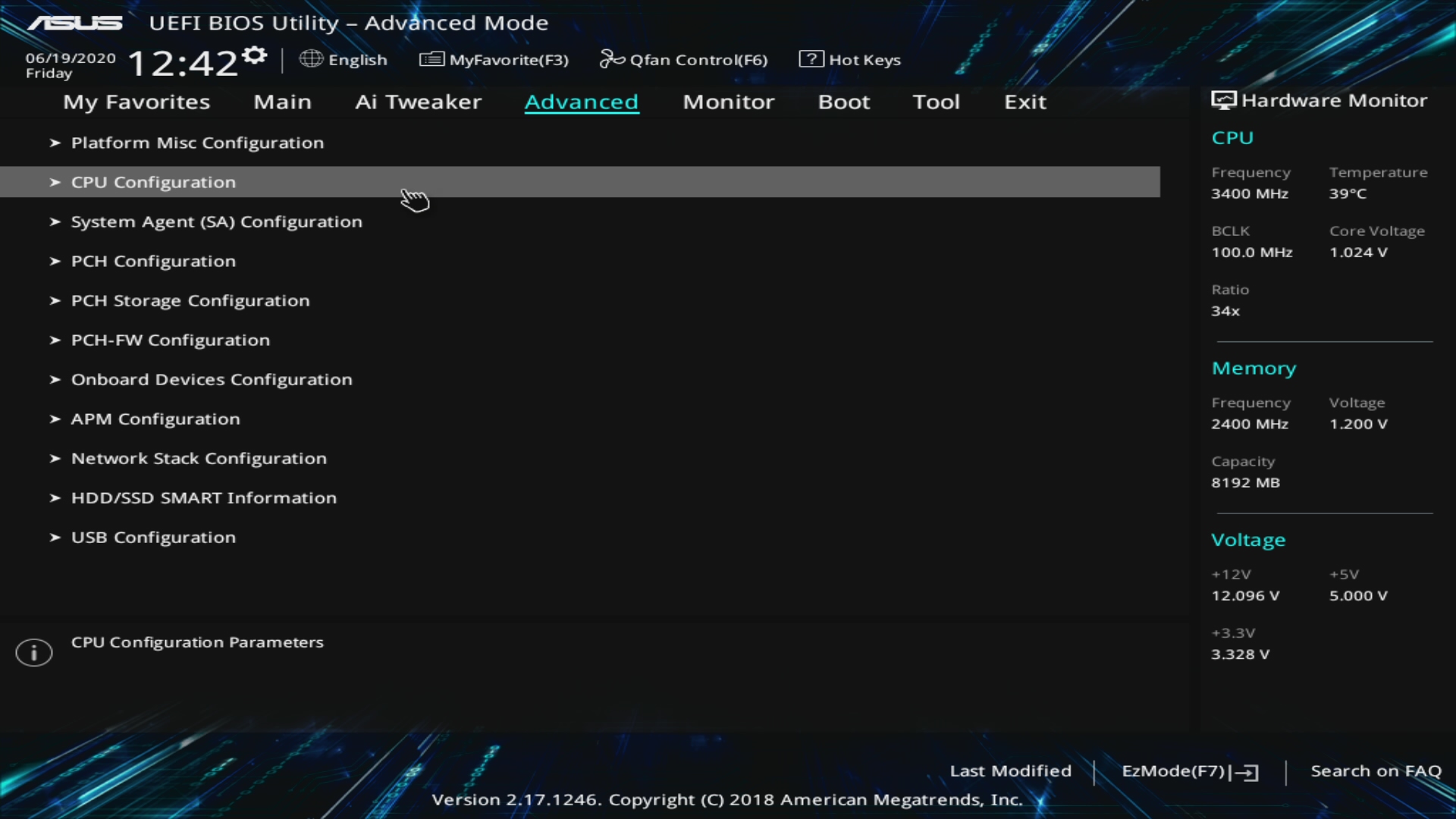The image size is (1456, 819).
Task: Click the Last Modified button
Action: tap(1010, 771)
